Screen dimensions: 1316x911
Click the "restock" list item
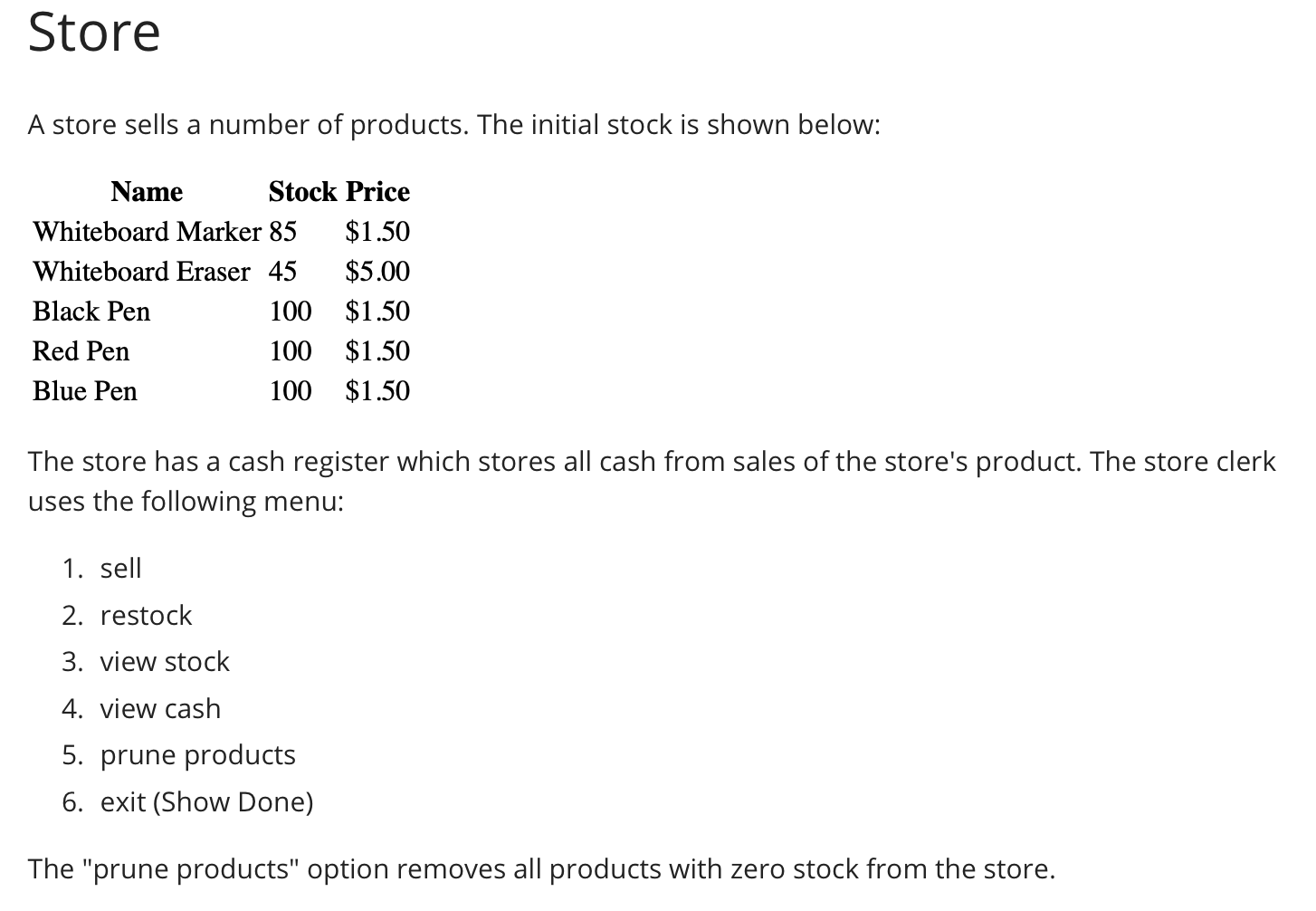(146, 616)
